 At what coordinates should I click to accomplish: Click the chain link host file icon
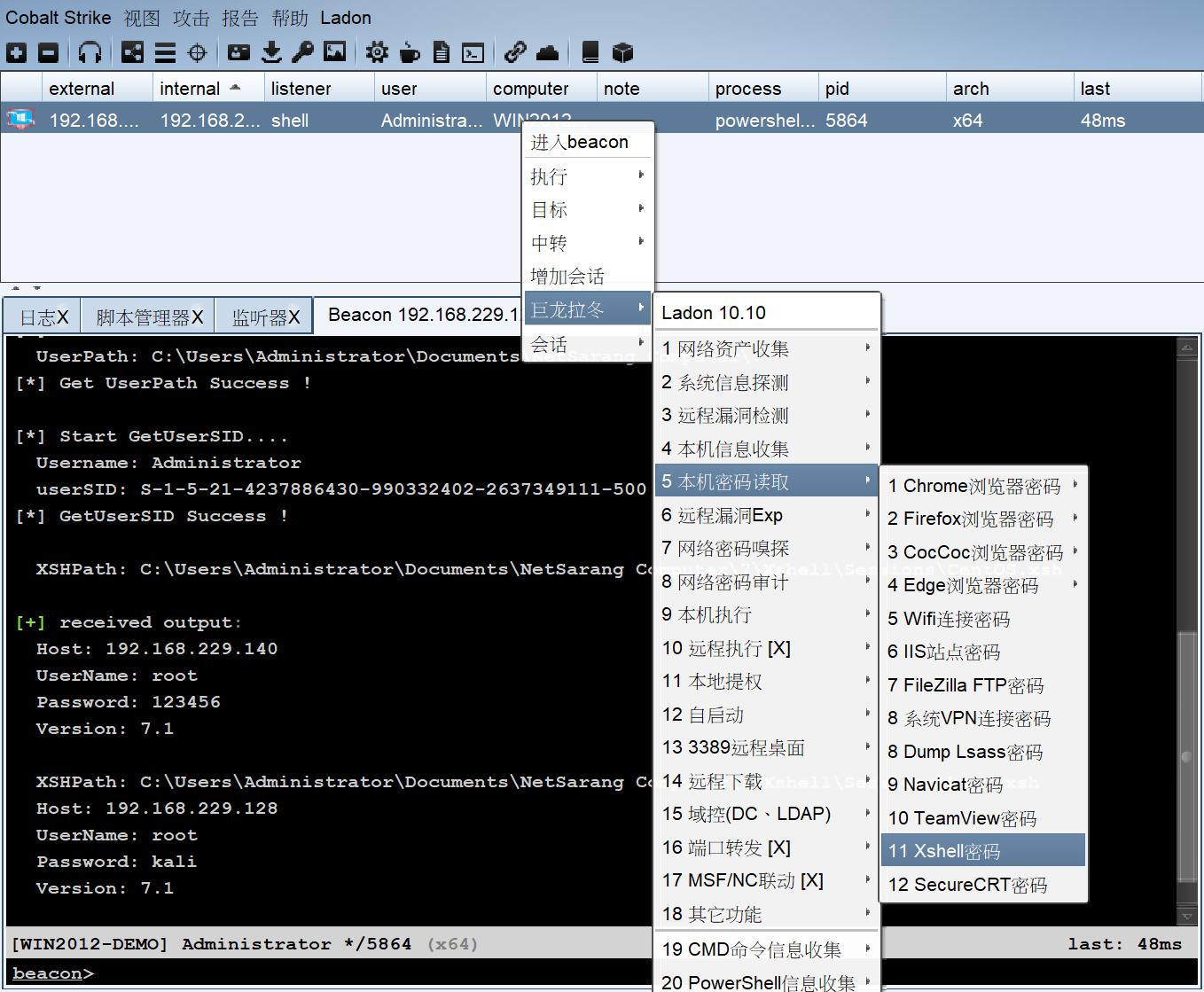coord(515,53)
